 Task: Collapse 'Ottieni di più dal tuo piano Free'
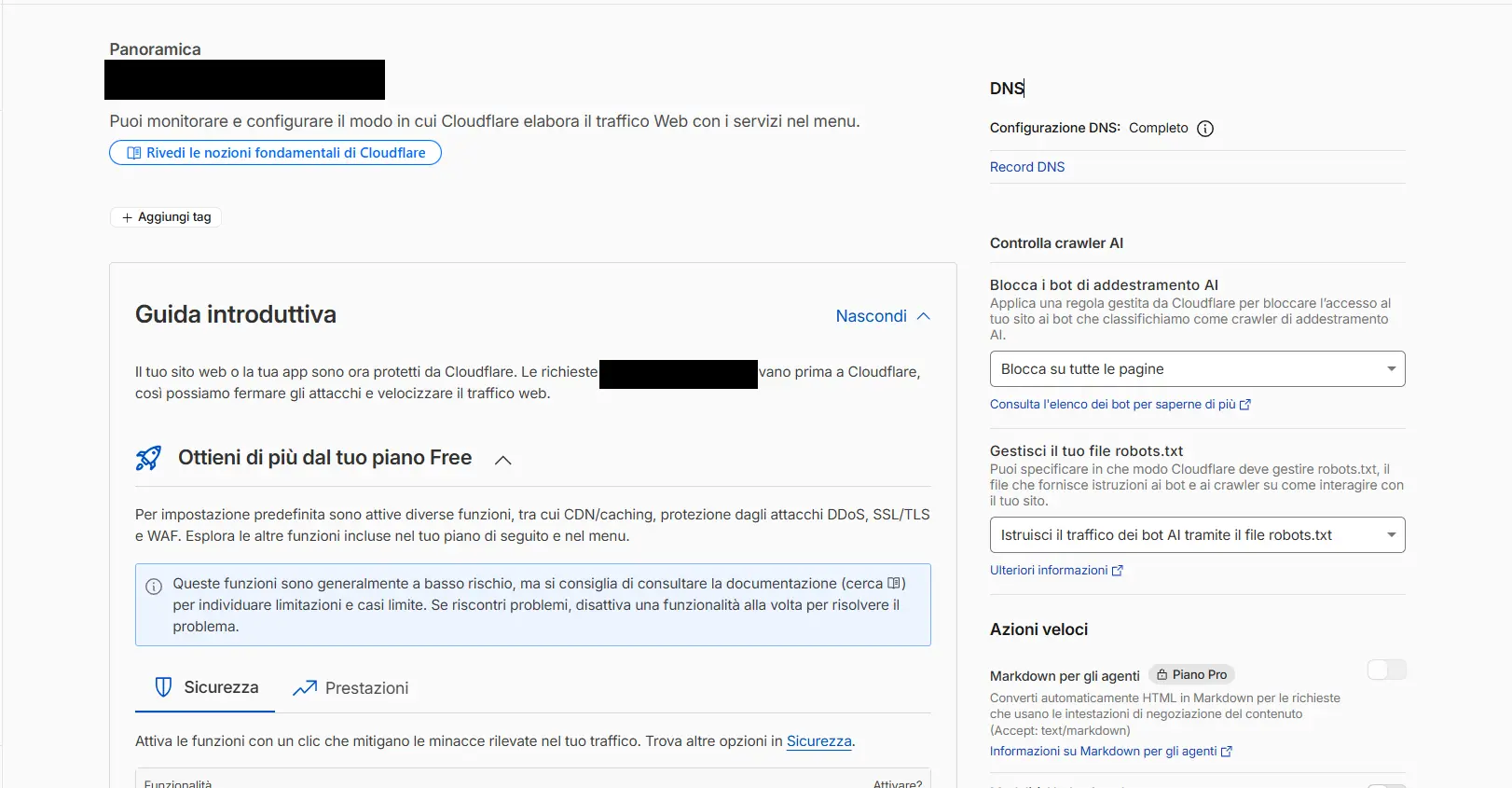(x=503, y=460)
